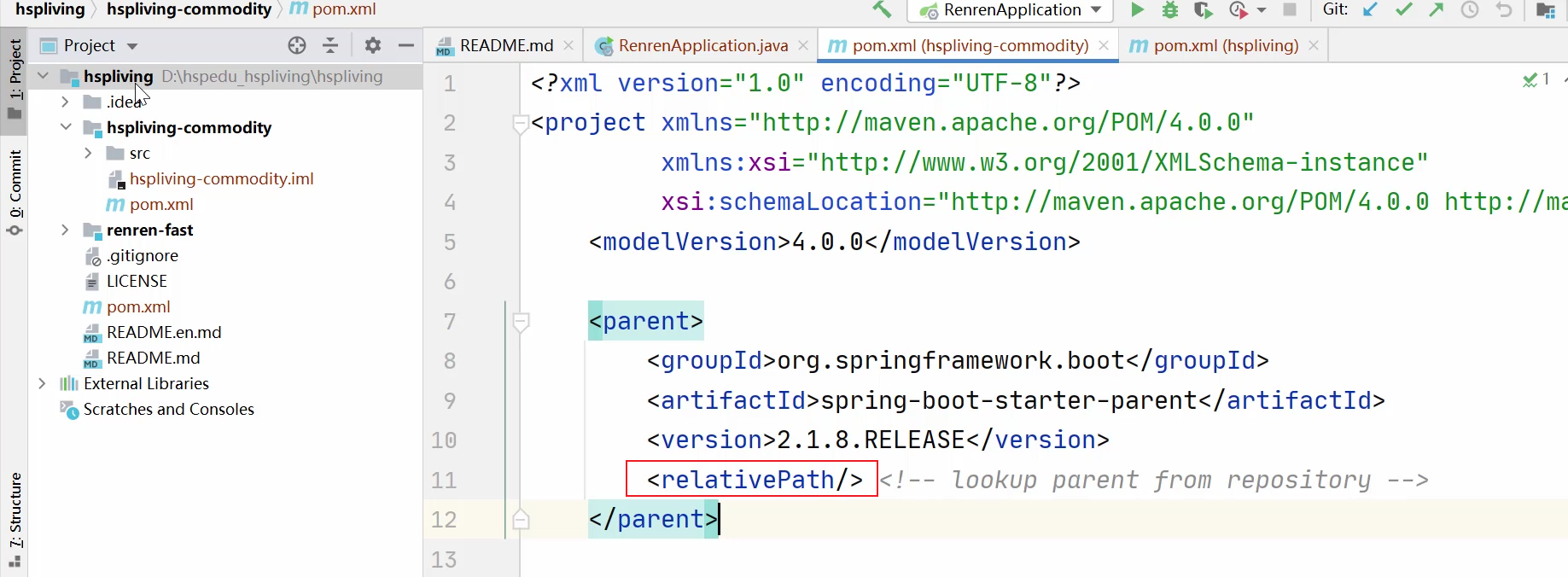Open the dropdown arrow beside the profiler icon
This screenshot has height=577, width=1568.
[x=1262, y=11]
